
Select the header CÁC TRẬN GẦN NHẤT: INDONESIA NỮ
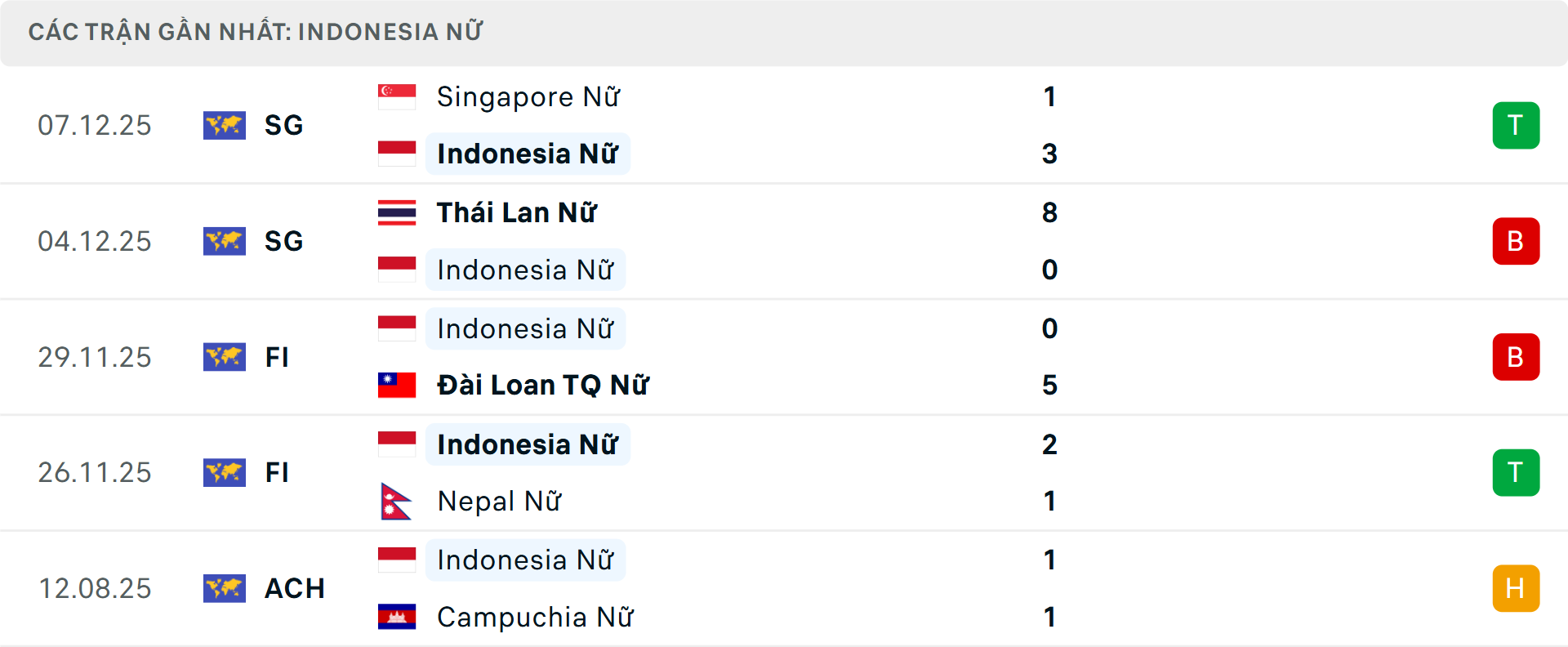256,31
